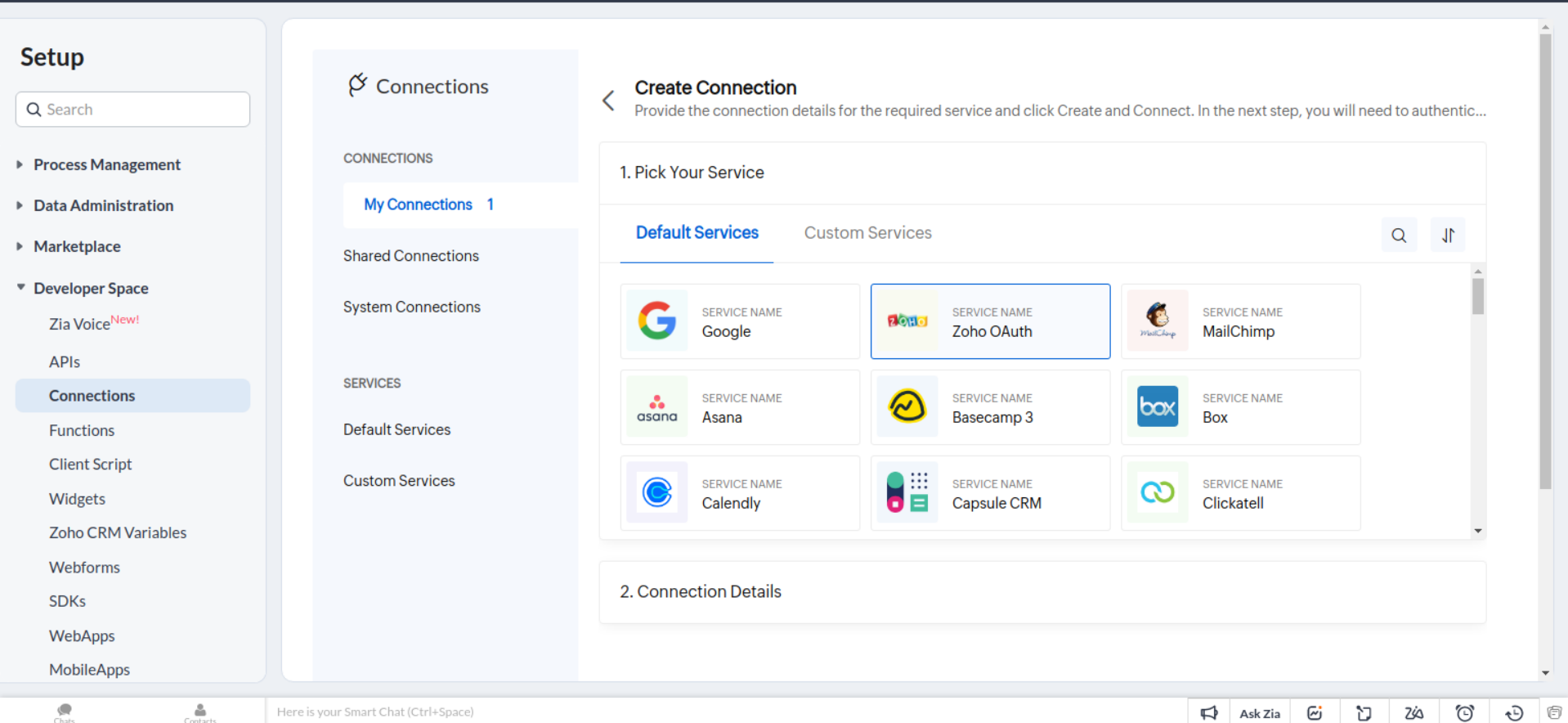This screenshot has height=723, width=1568.
Task: Click Ask Zia button
Action: point(1259,712)
